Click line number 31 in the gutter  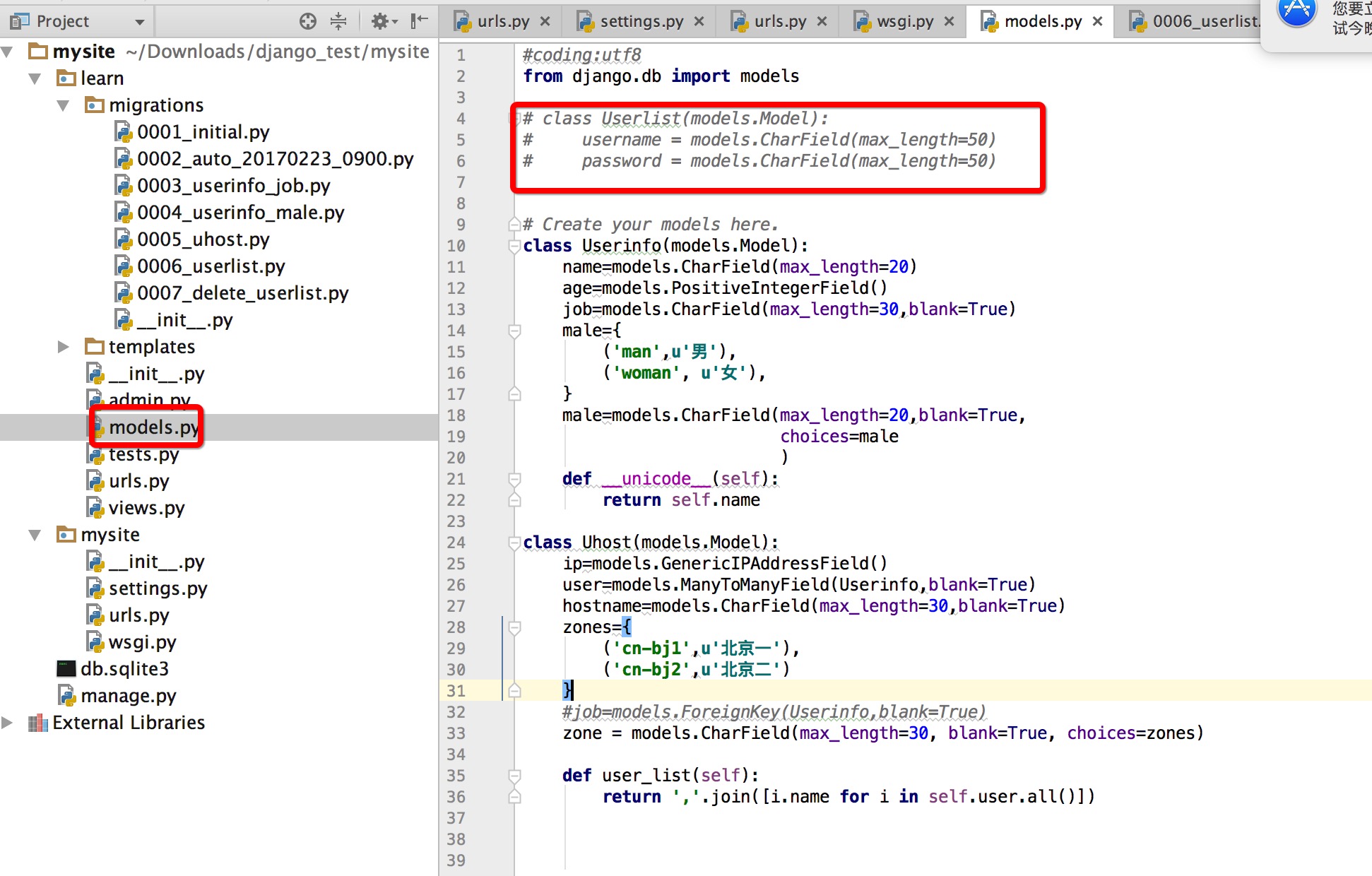[x=456, y=691]
